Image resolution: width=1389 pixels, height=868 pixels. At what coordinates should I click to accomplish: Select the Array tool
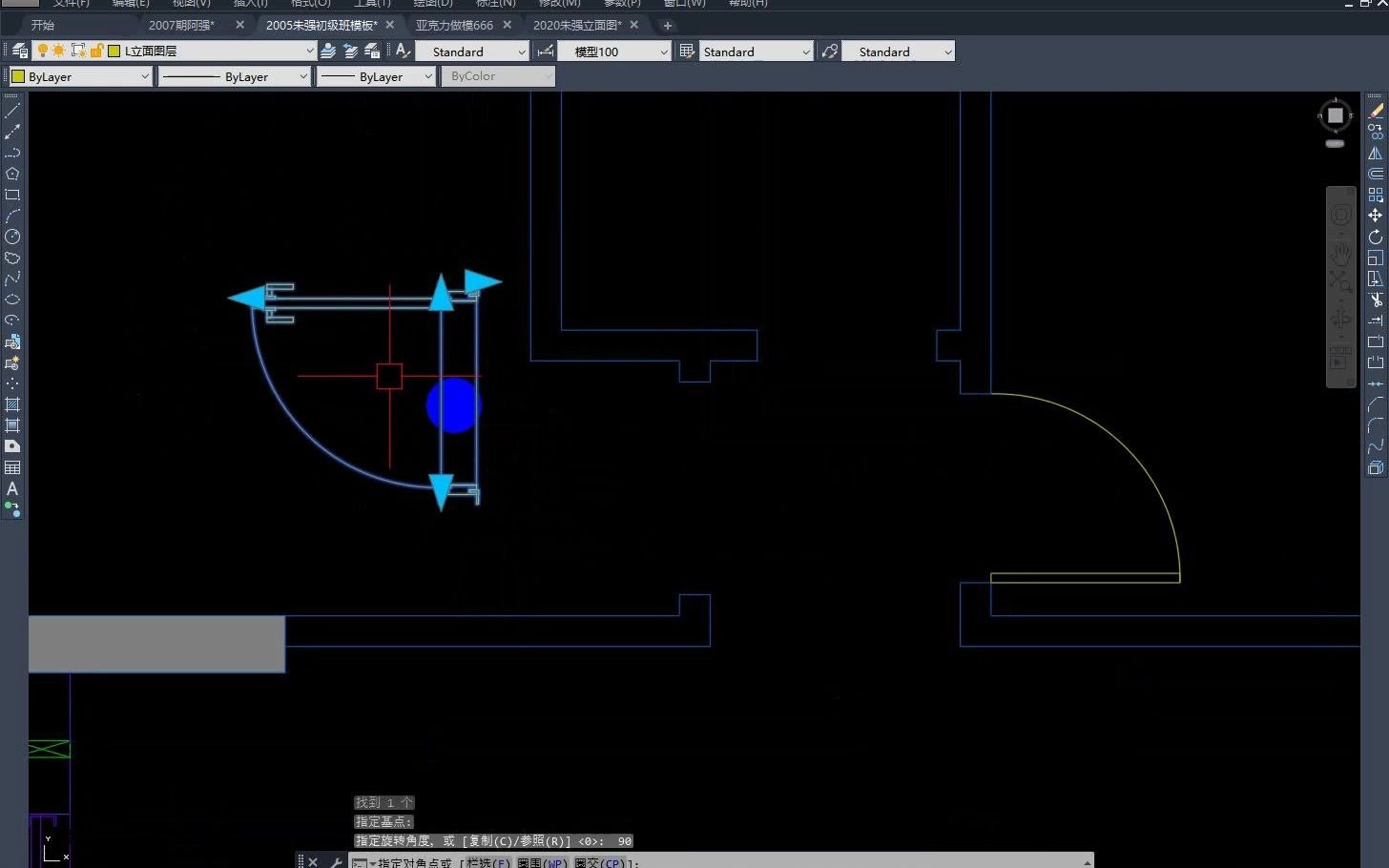(1376, 195)
